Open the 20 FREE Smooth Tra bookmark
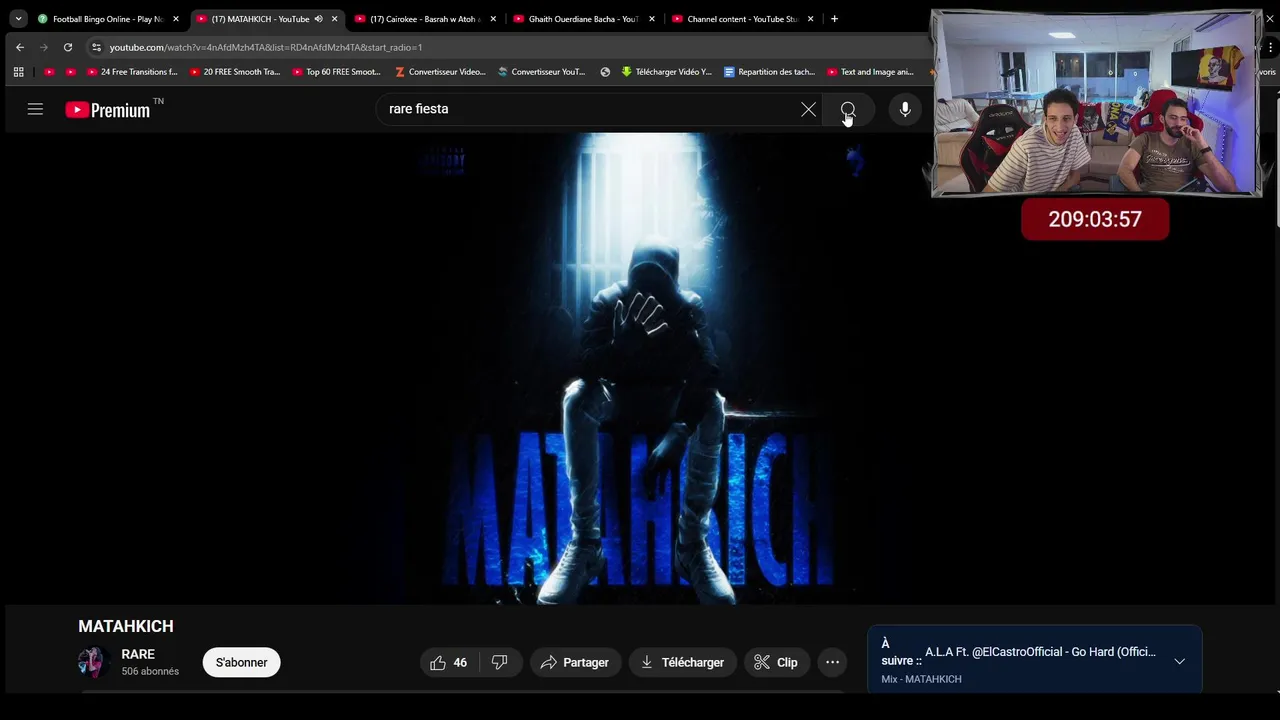 (235, 72)
